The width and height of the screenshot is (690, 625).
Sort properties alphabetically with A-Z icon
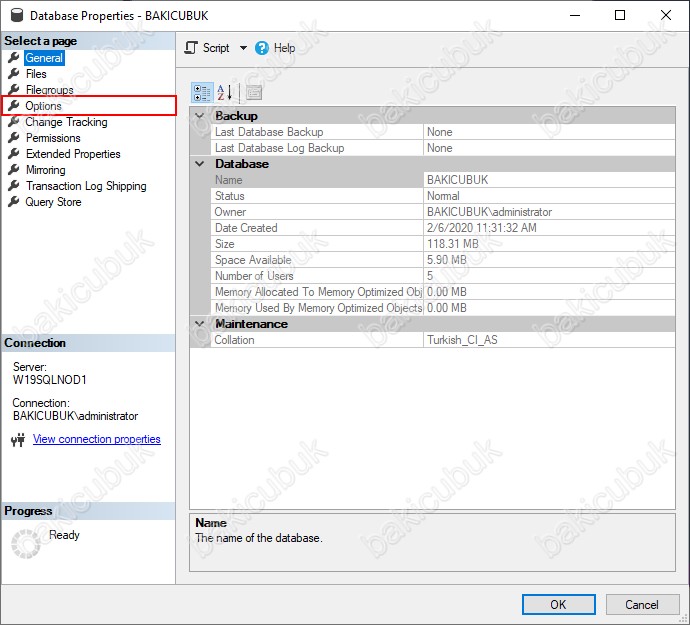224,92
